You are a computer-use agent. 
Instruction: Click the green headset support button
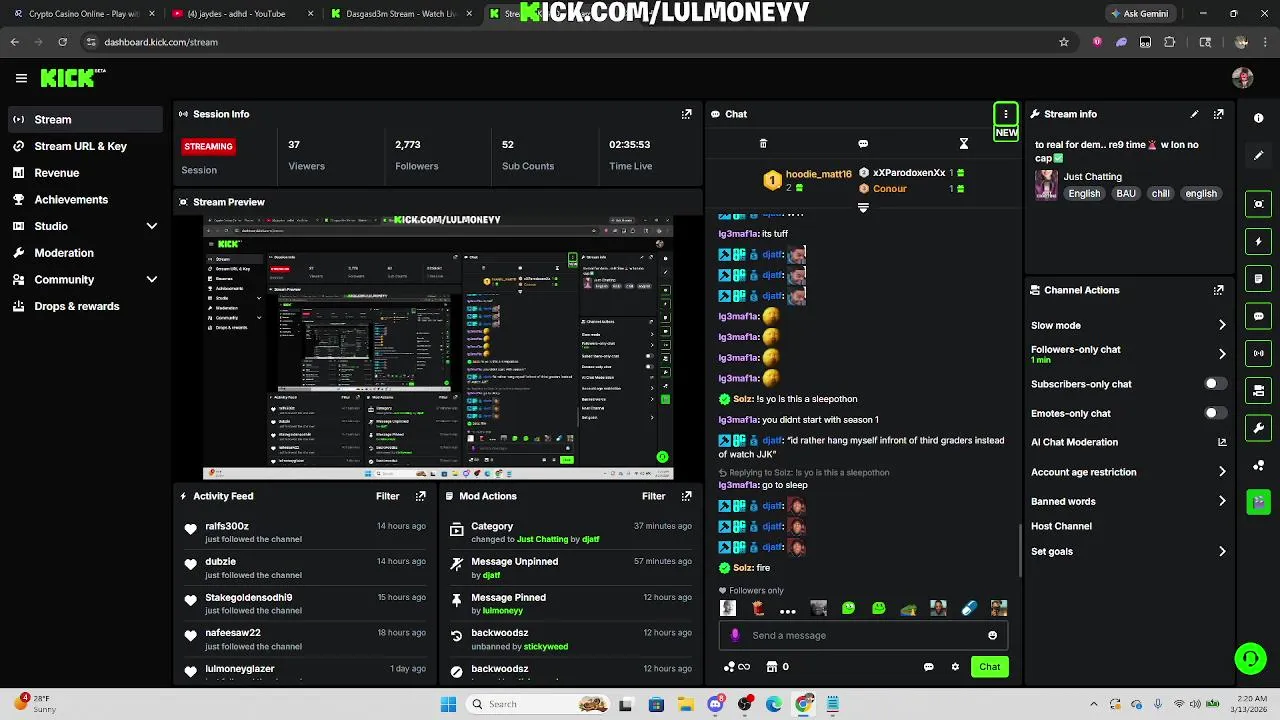pos(1250,658)
